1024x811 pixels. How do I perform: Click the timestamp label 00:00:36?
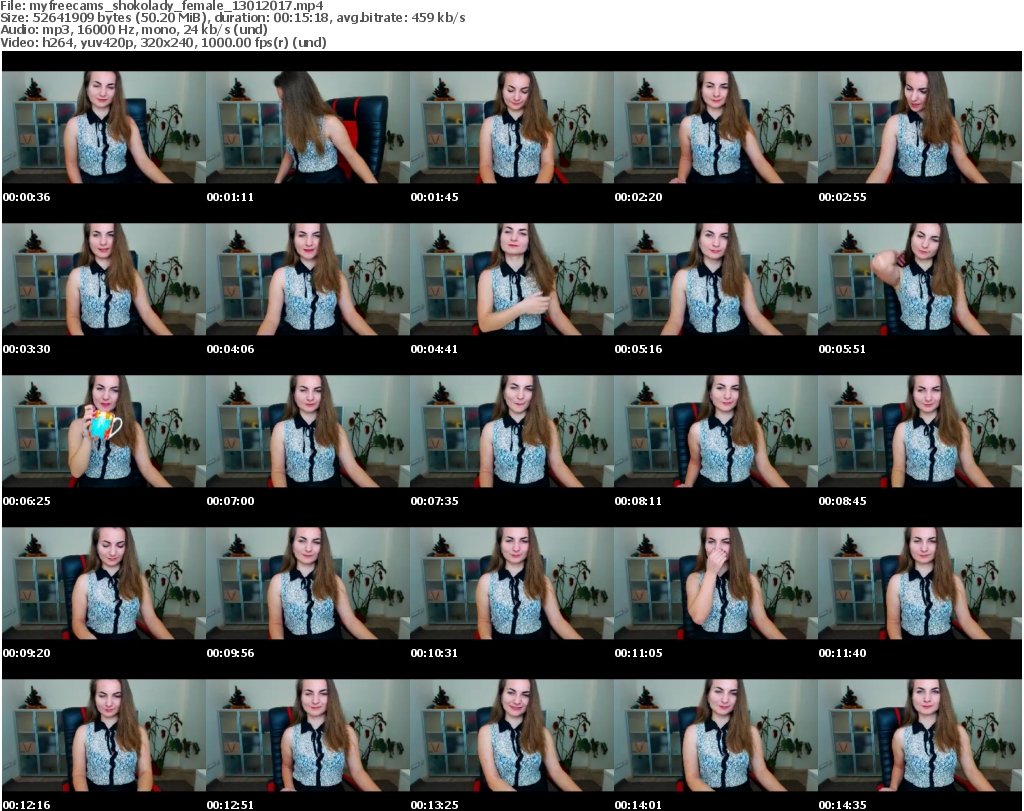[x=26, y=197]
